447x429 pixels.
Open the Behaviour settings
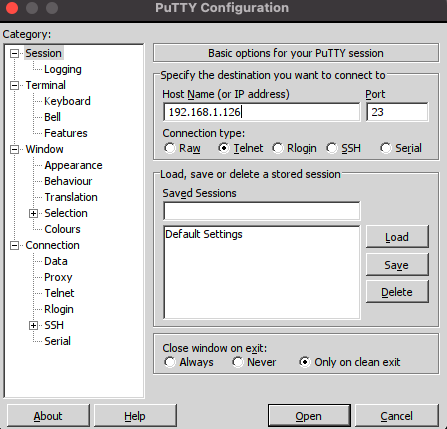pos(68,181)
